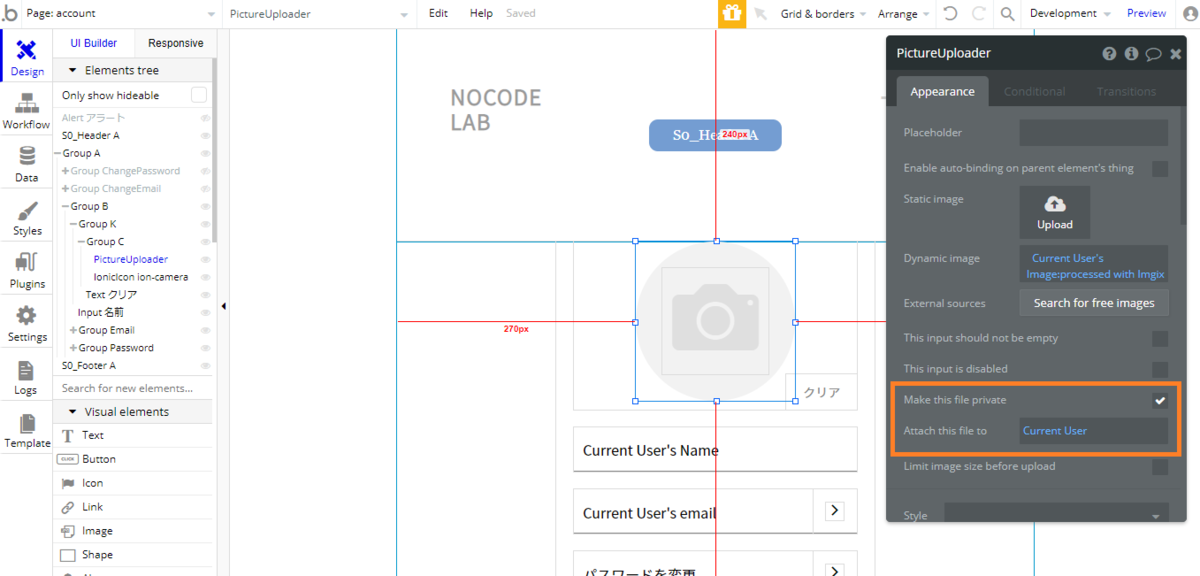The image size is (1200, 576).
Task: Open the Development version dropdown
Action: click(x=1069, y=14)
